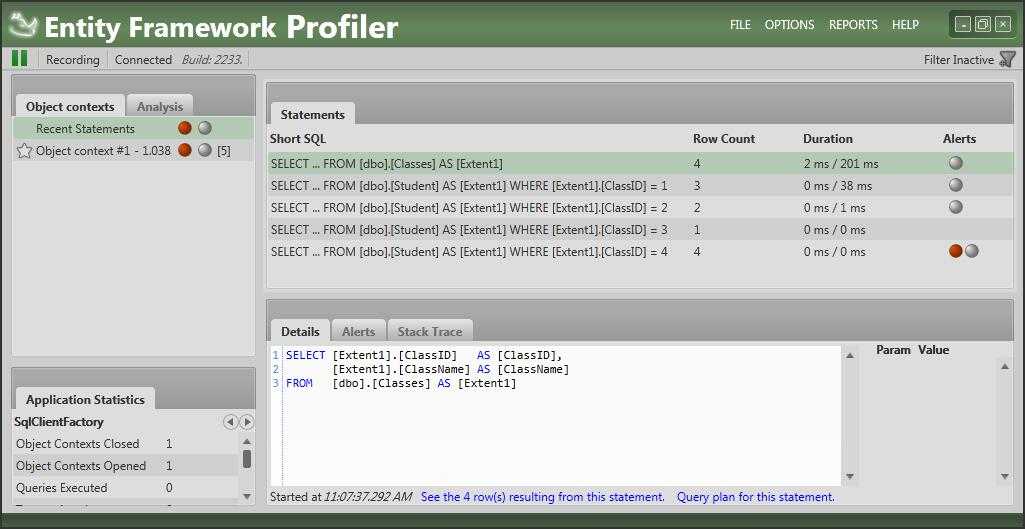Click the gray alert dot on Object context #1
The height and width of the screenshot is (529, 1025).
[x=205, y=150]
